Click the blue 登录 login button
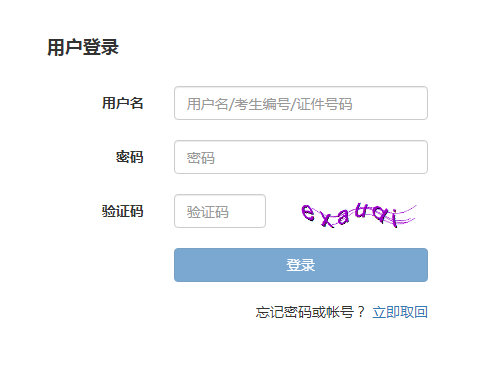The width and height of the screenshot is (486, 369). tap(301, 265)
